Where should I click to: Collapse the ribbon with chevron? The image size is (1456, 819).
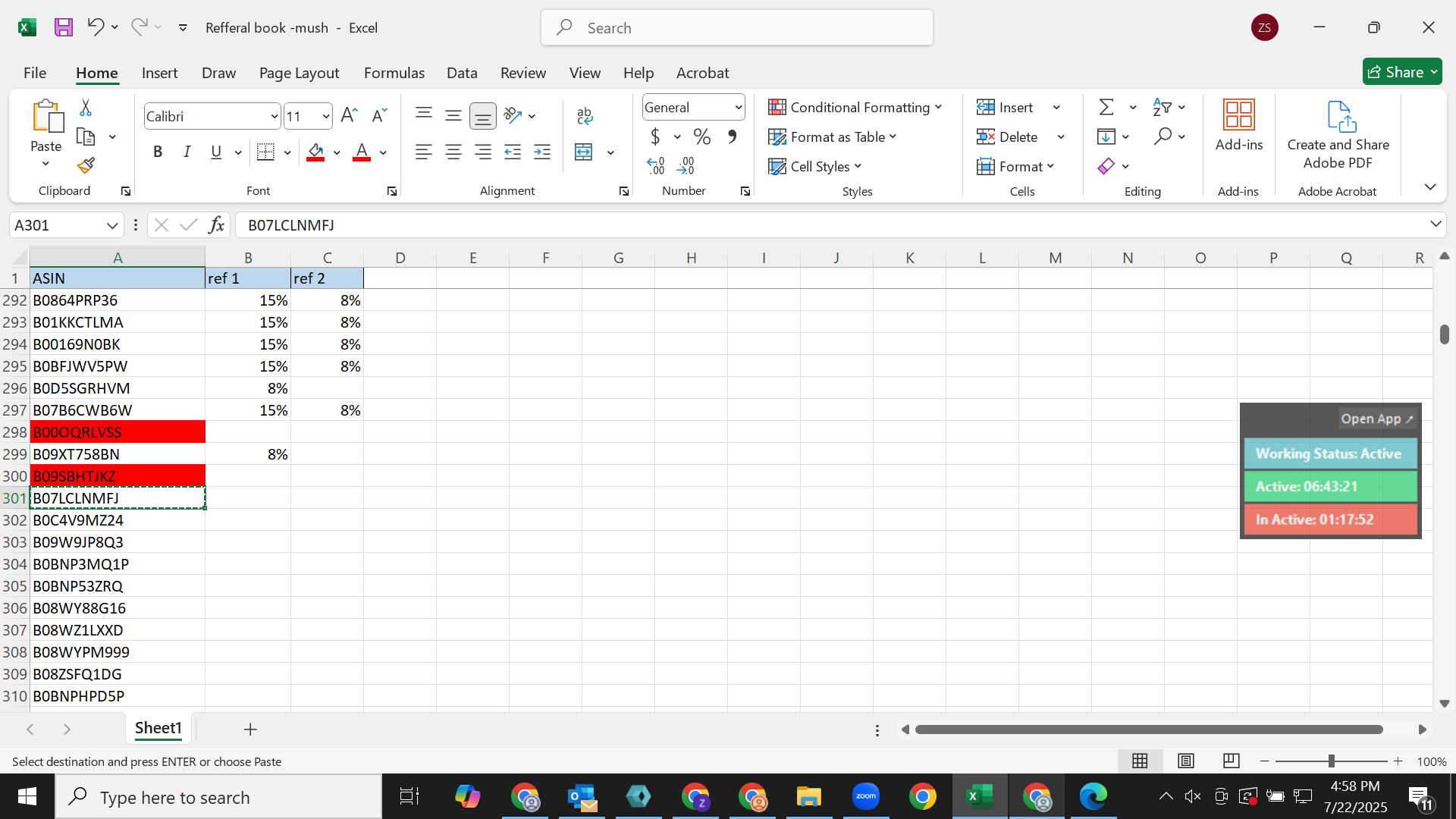click(1430, 187)
